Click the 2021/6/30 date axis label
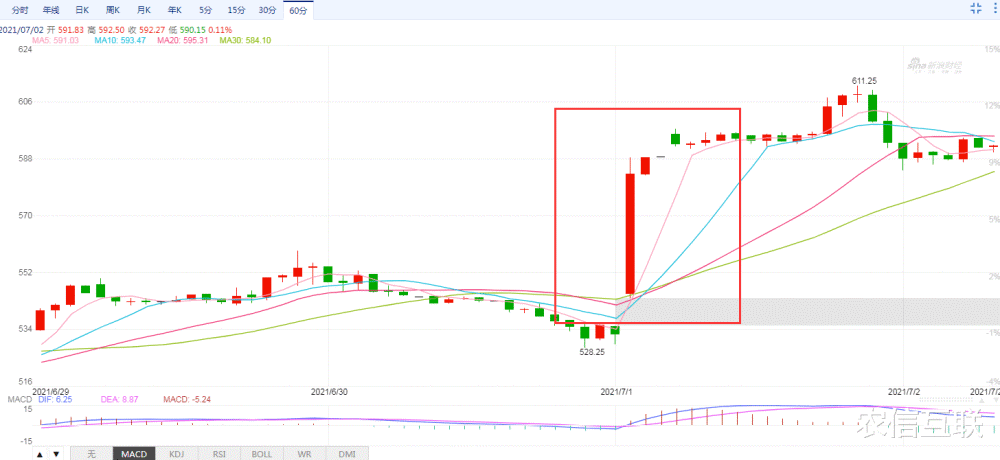The width and height of the screenshot is (1000, 460). point(328,391)
